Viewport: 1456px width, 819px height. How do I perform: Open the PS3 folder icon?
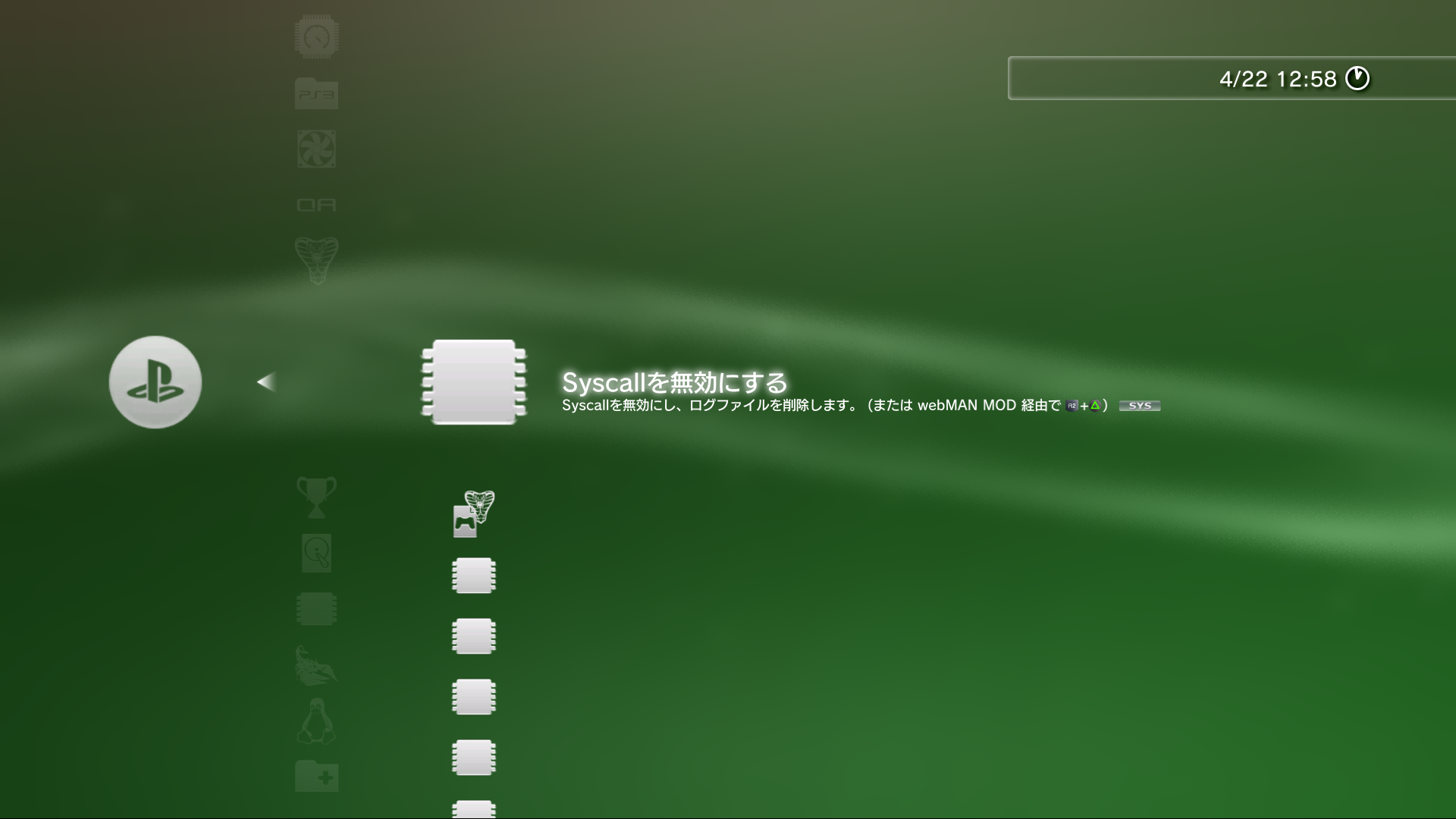pyautogui.click(x=316, y=94)
